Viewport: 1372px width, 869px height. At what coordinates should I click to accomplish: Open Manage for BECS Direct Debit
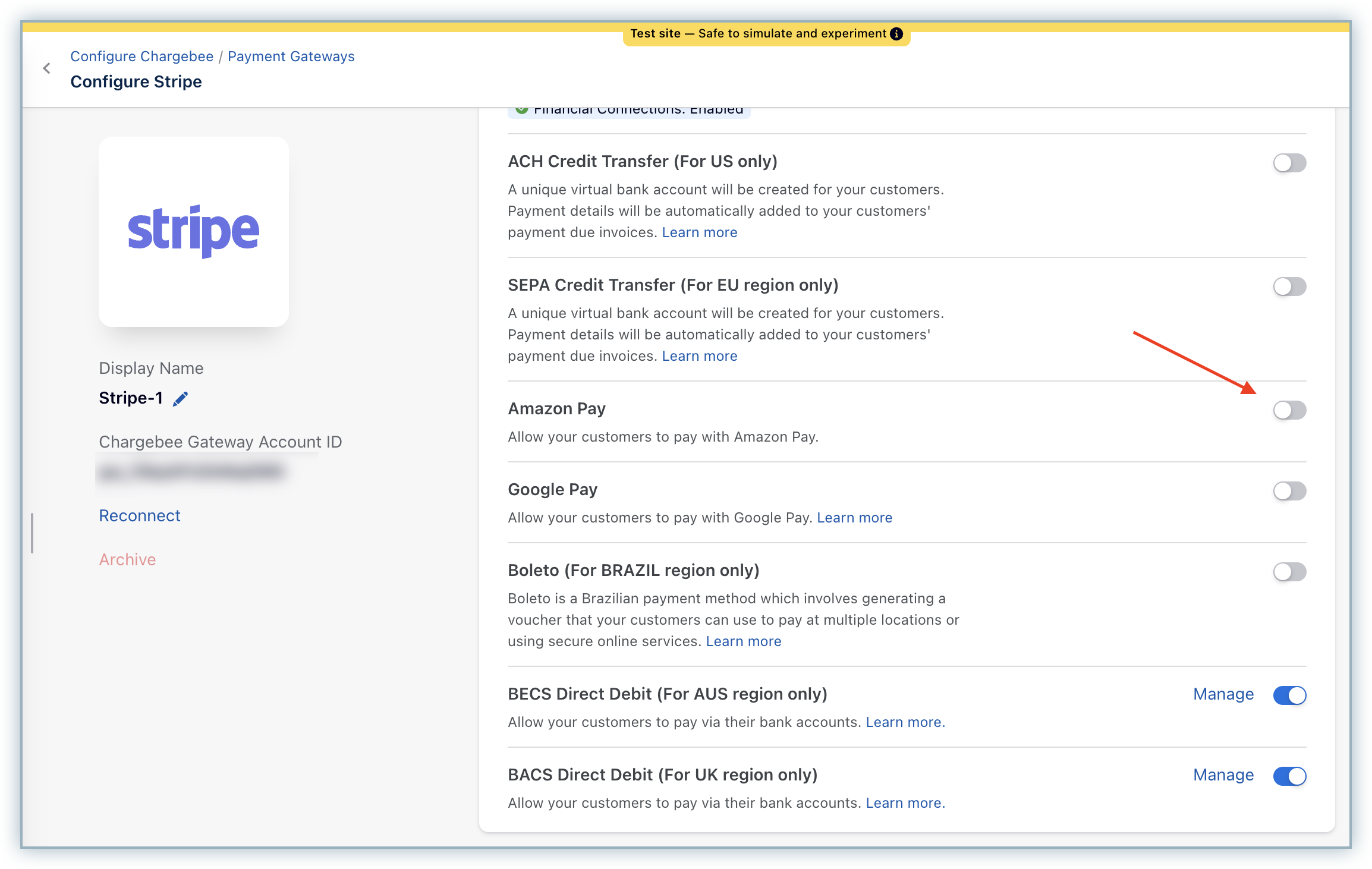(x=1223, y=694)
